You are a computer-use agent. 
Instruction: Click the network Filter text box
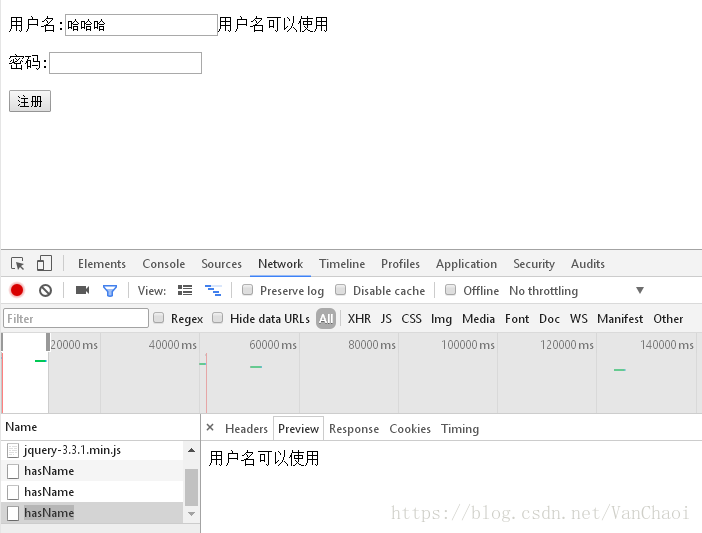pyautogui.click(x=76, y=318)
